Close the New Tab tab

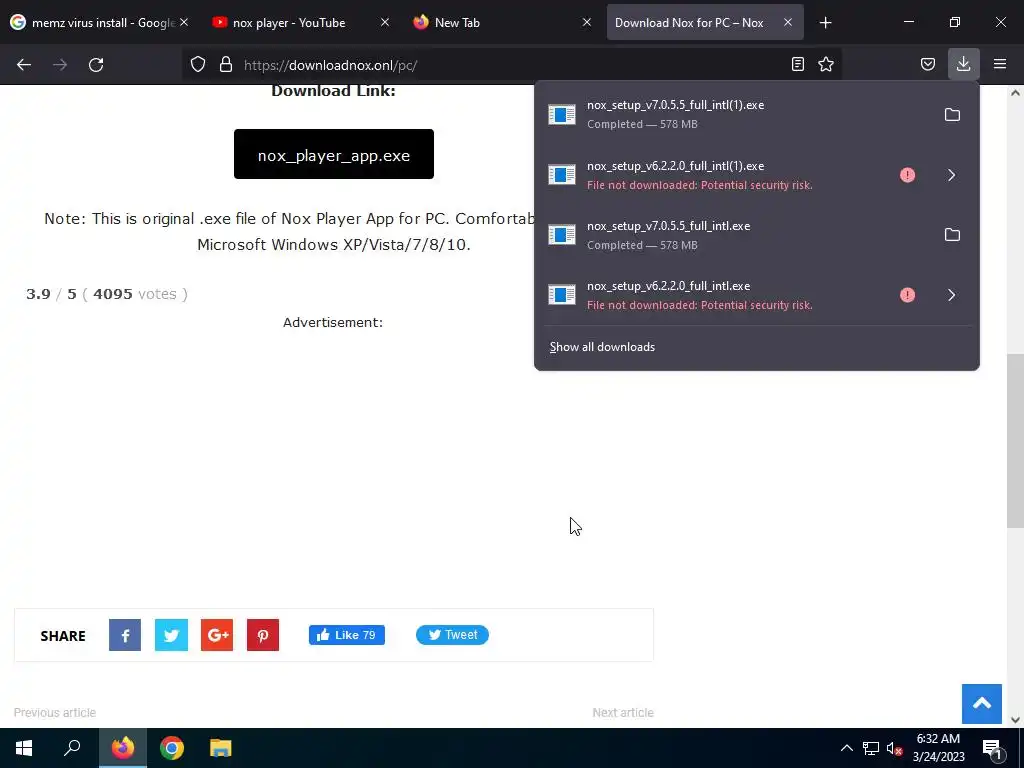pos(586,23)
